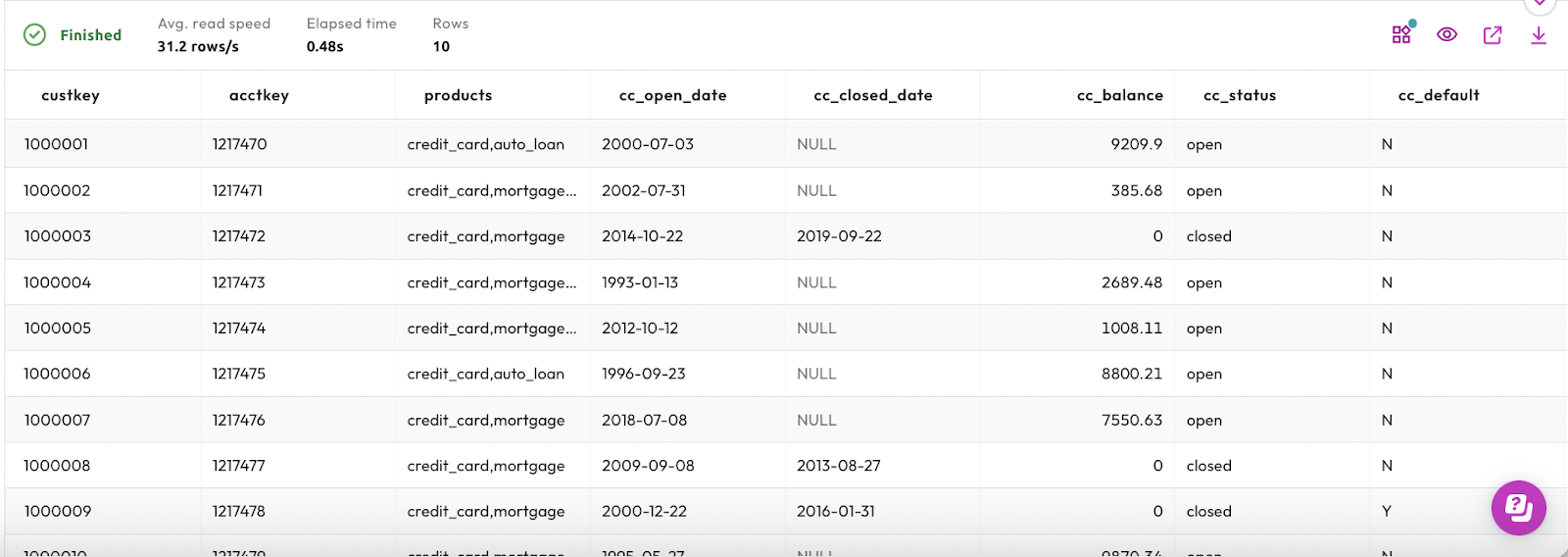Sort by cc_closed_date column header
The height and width of the screenshot is (557, 1568).
[x=872, y=95]
